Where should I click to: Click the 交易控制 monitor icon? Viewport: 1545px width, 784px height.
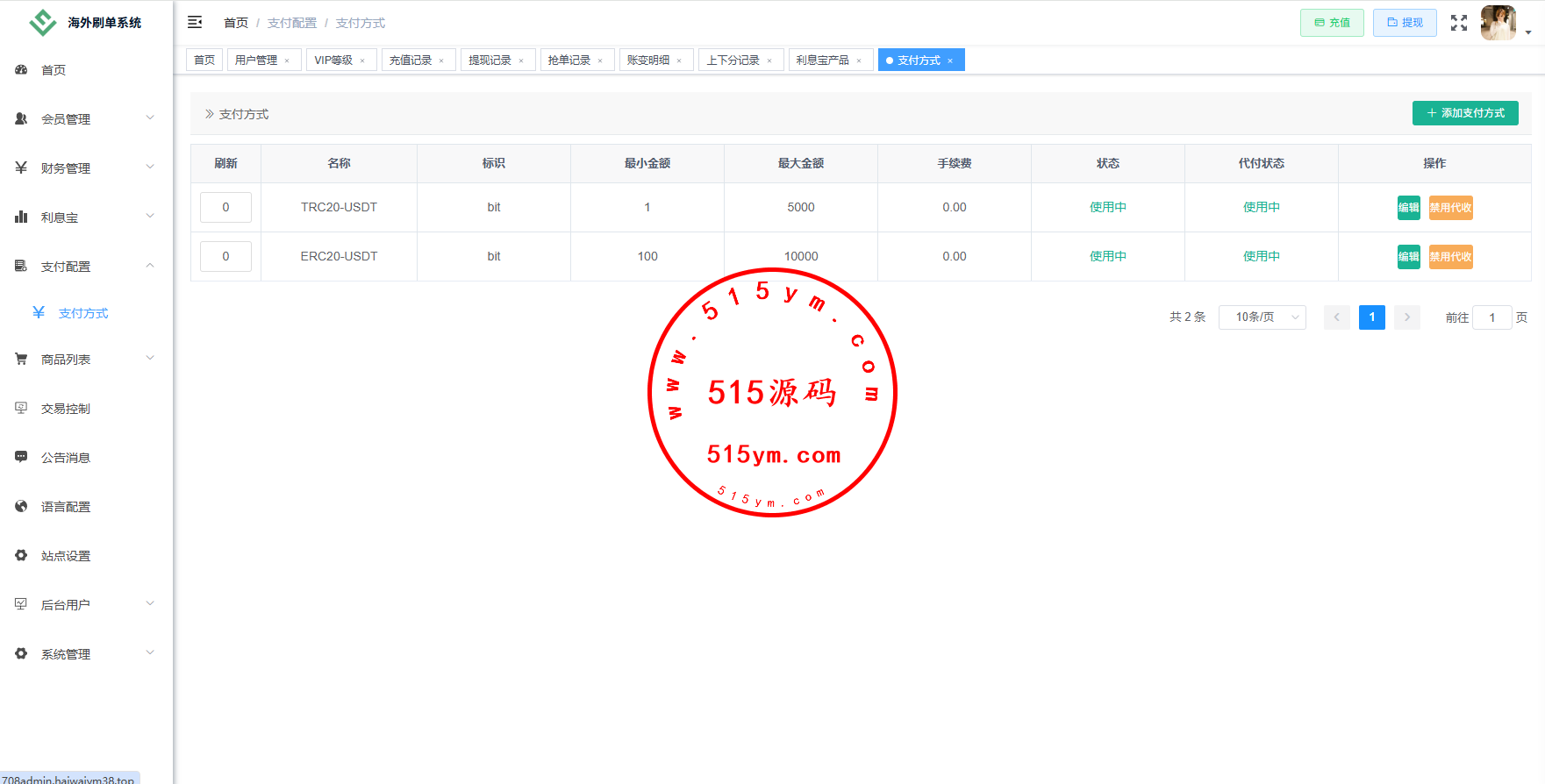tap(21, 409)
